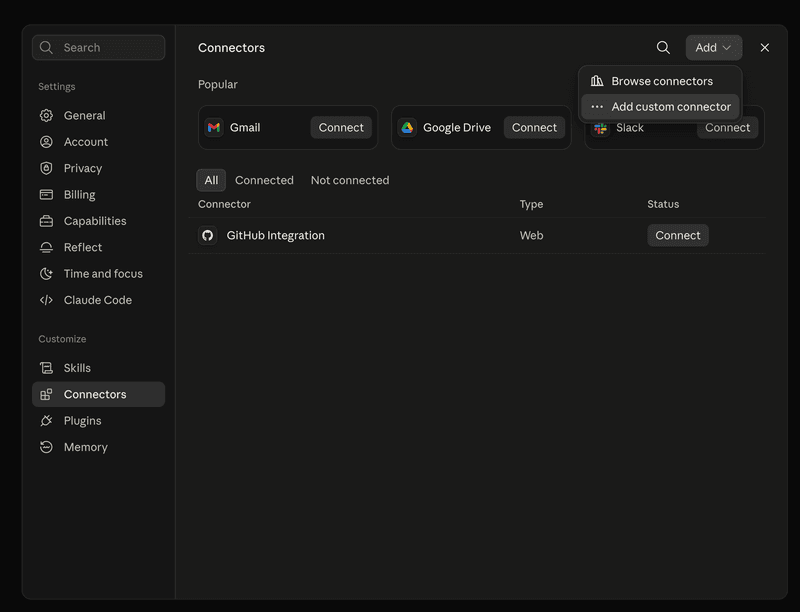Click the Plugins plug icon

[46, 421]
